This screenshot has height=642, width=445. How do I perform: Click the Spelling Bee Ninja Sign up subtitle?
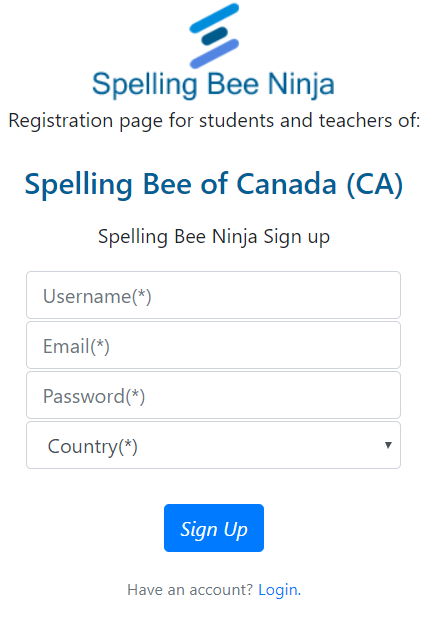[214, 237]
